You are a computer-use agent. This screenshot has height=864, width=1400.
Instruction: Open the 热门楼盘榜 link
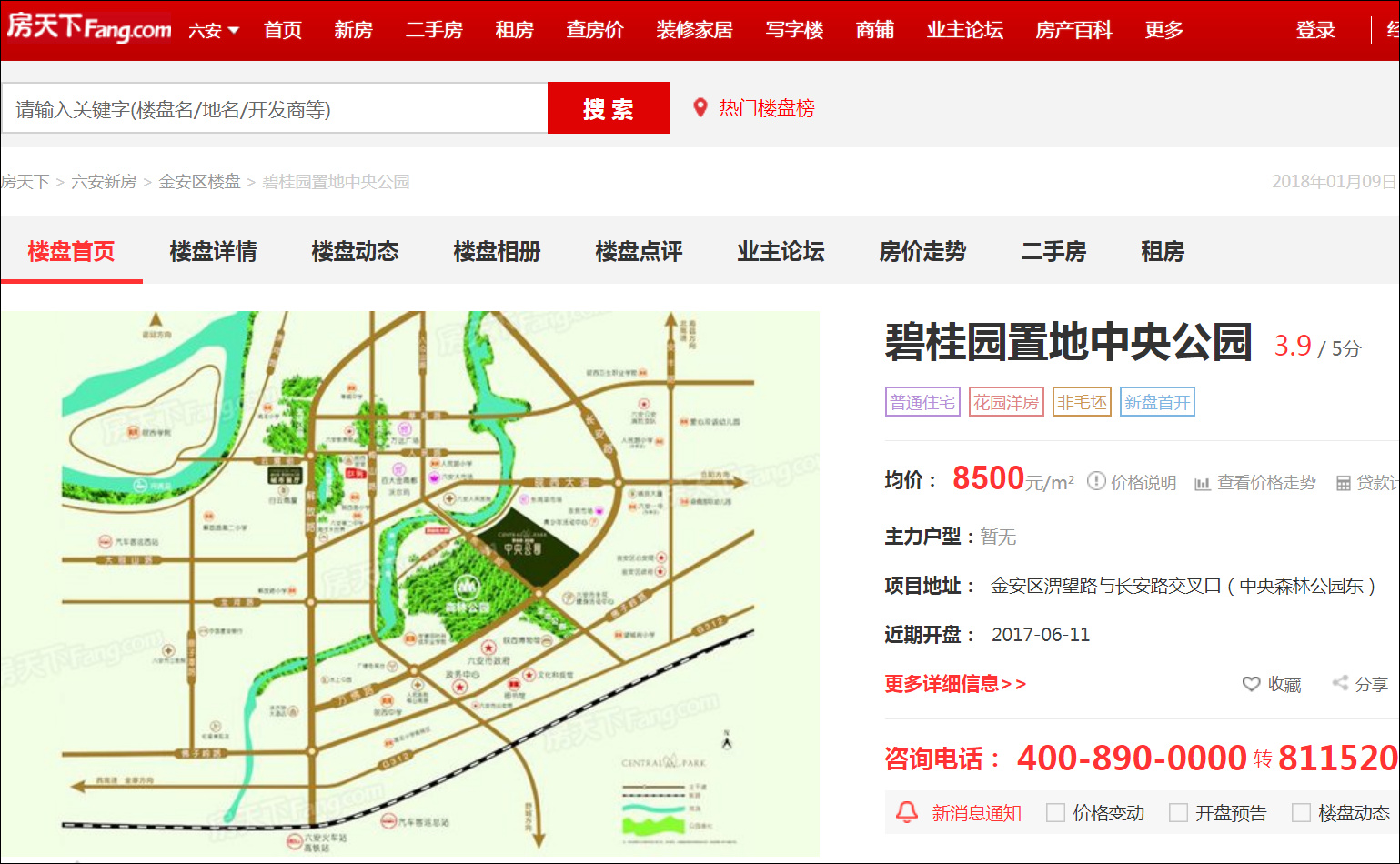767,108
